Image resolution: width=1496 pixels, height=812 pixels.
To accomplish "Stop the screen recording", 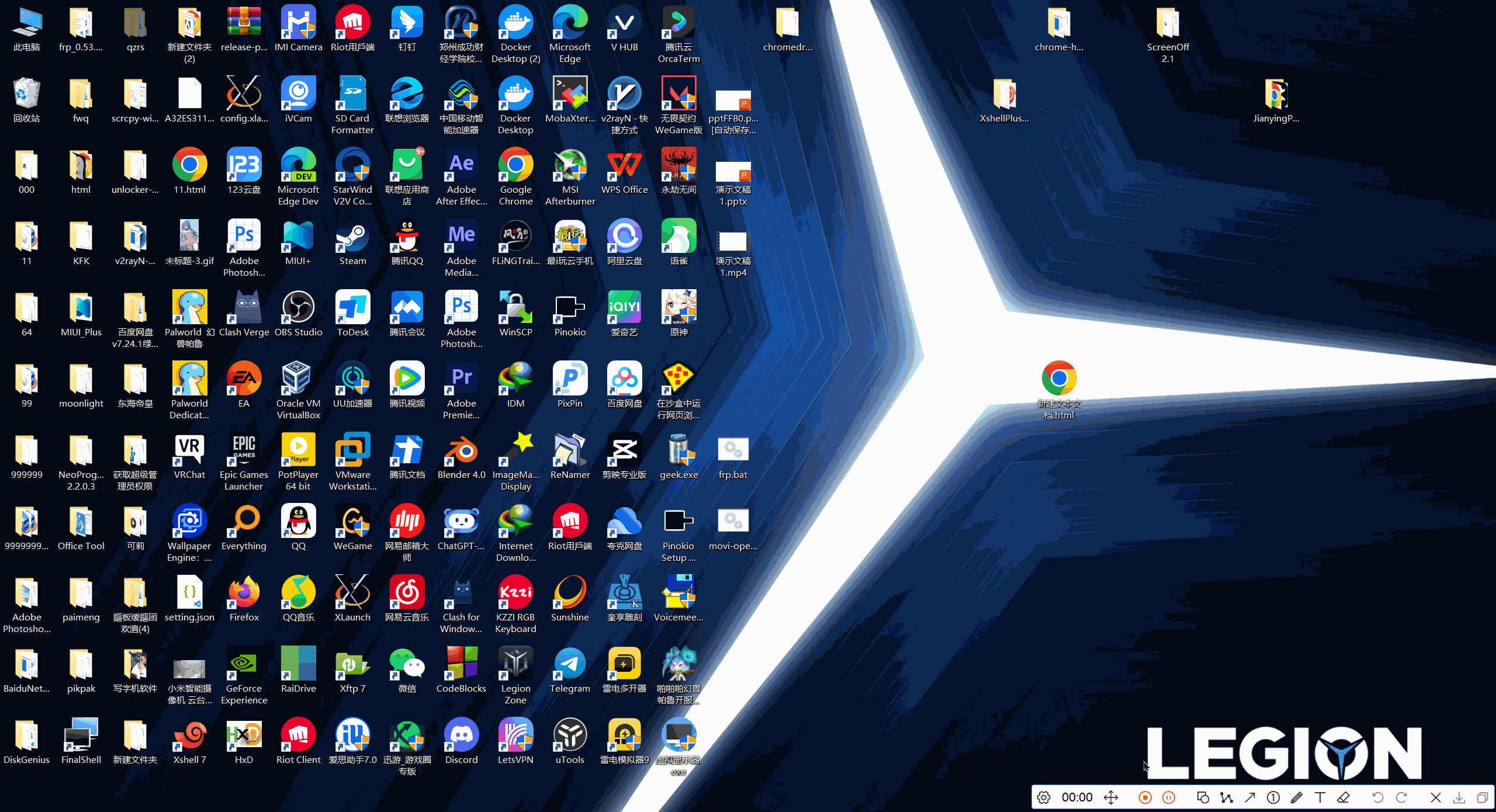I will tap(1145, 797).
